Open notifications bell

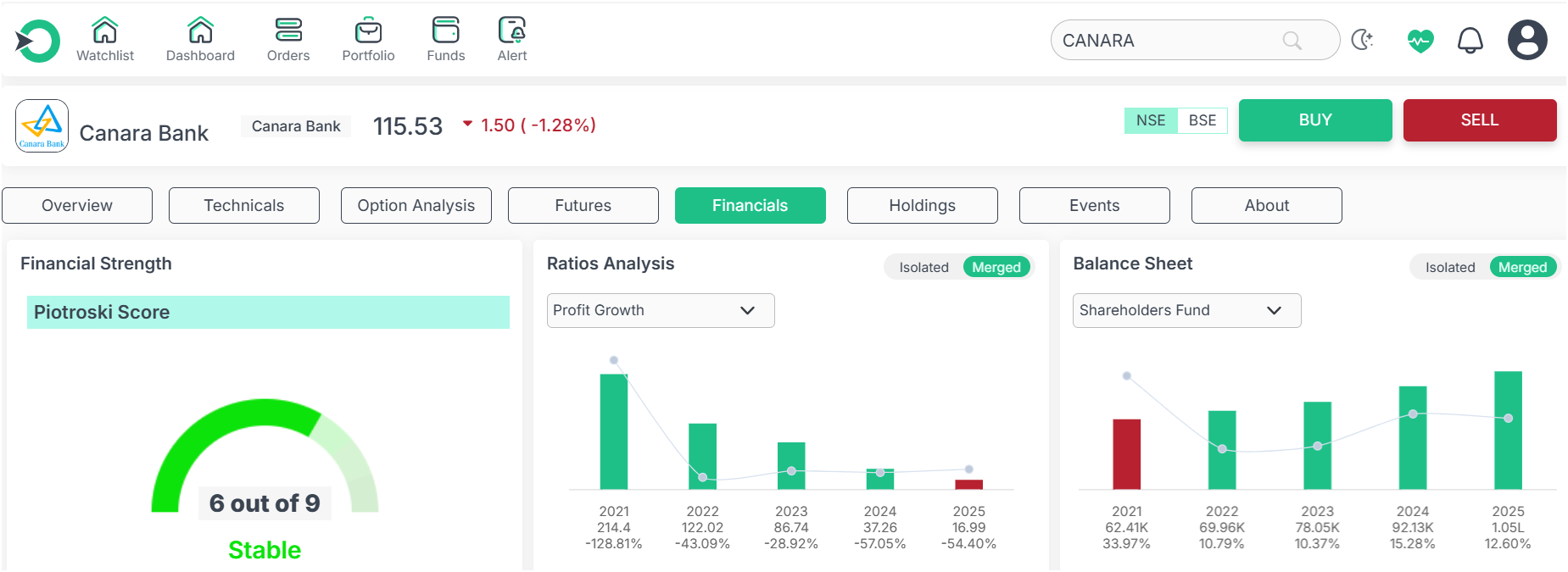(1470, 41)
